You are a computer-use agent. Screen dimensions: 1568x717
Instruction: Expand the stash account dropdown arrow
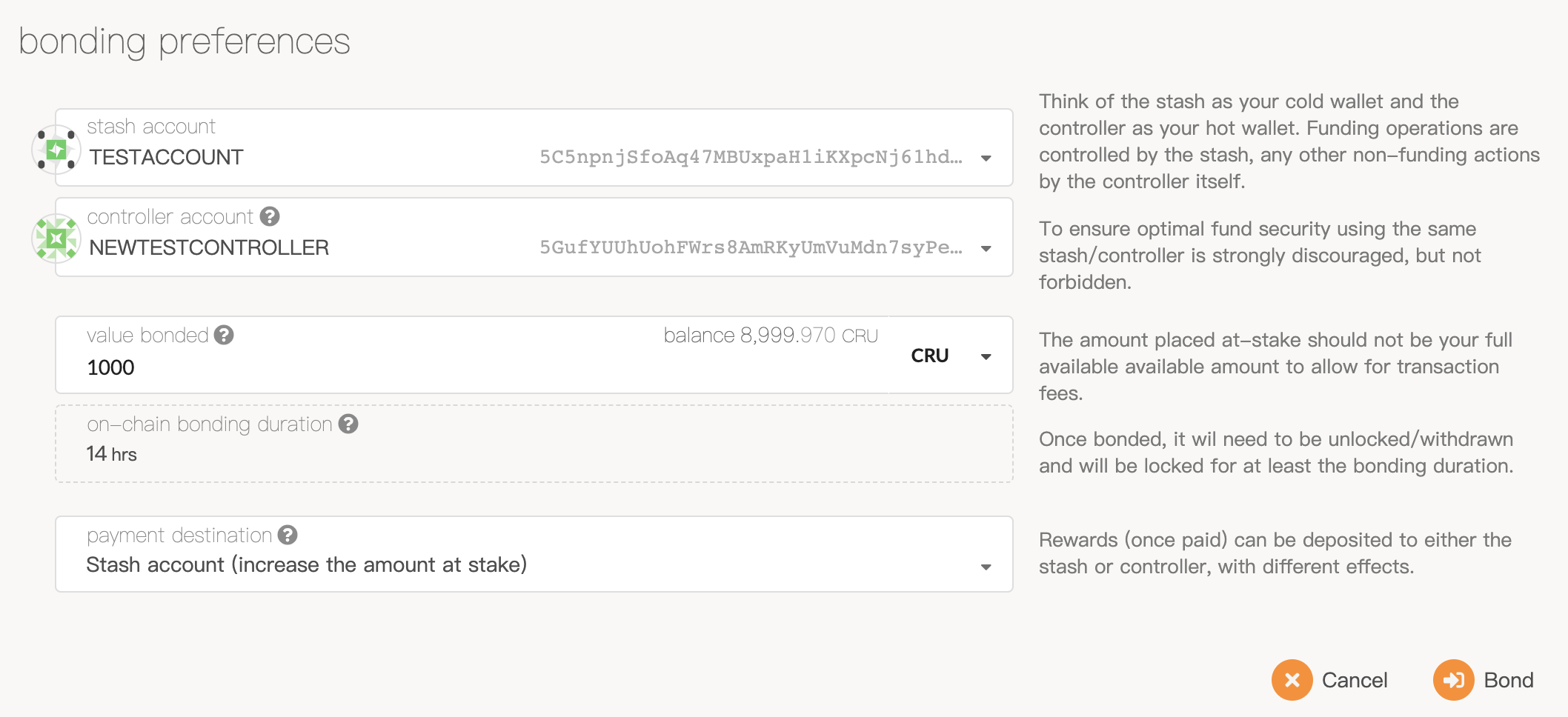click(x=986, y=158)
